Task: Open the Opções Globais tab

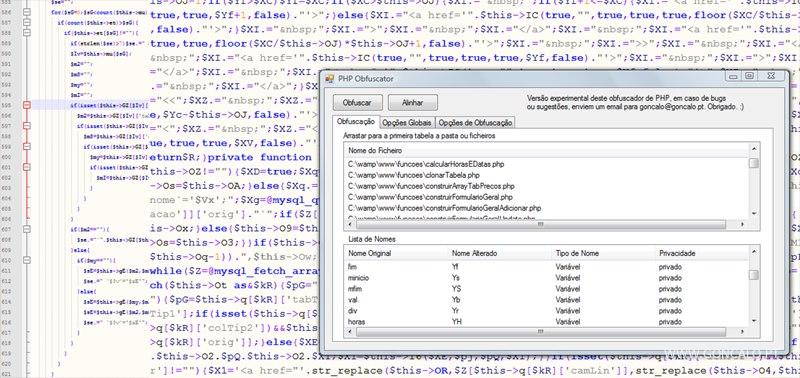Action: (x=407, y=123)
